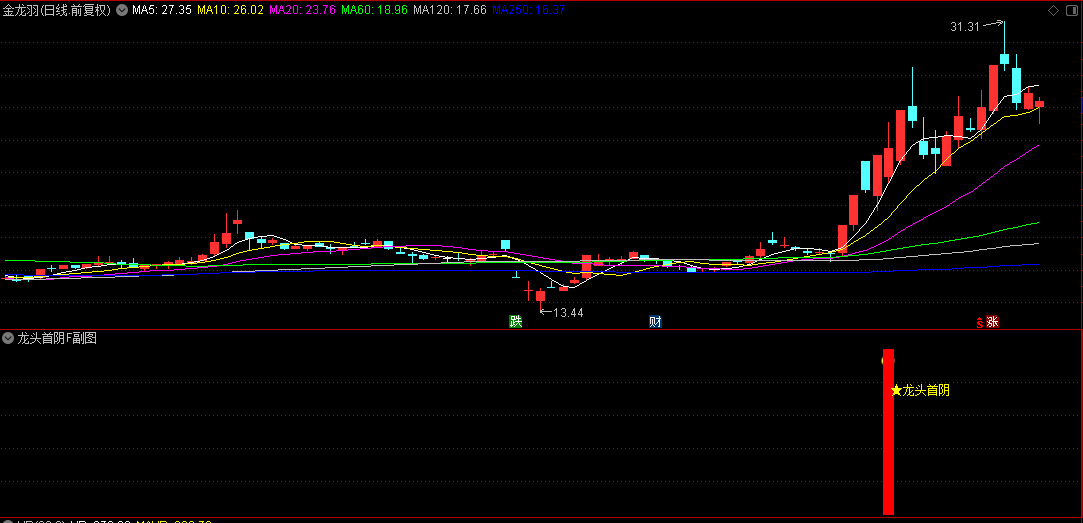Click the candlestick at the 31.31 high
Image resolution: width=1083 pixels, height=523 pixels.
[x=1004, y=59]
